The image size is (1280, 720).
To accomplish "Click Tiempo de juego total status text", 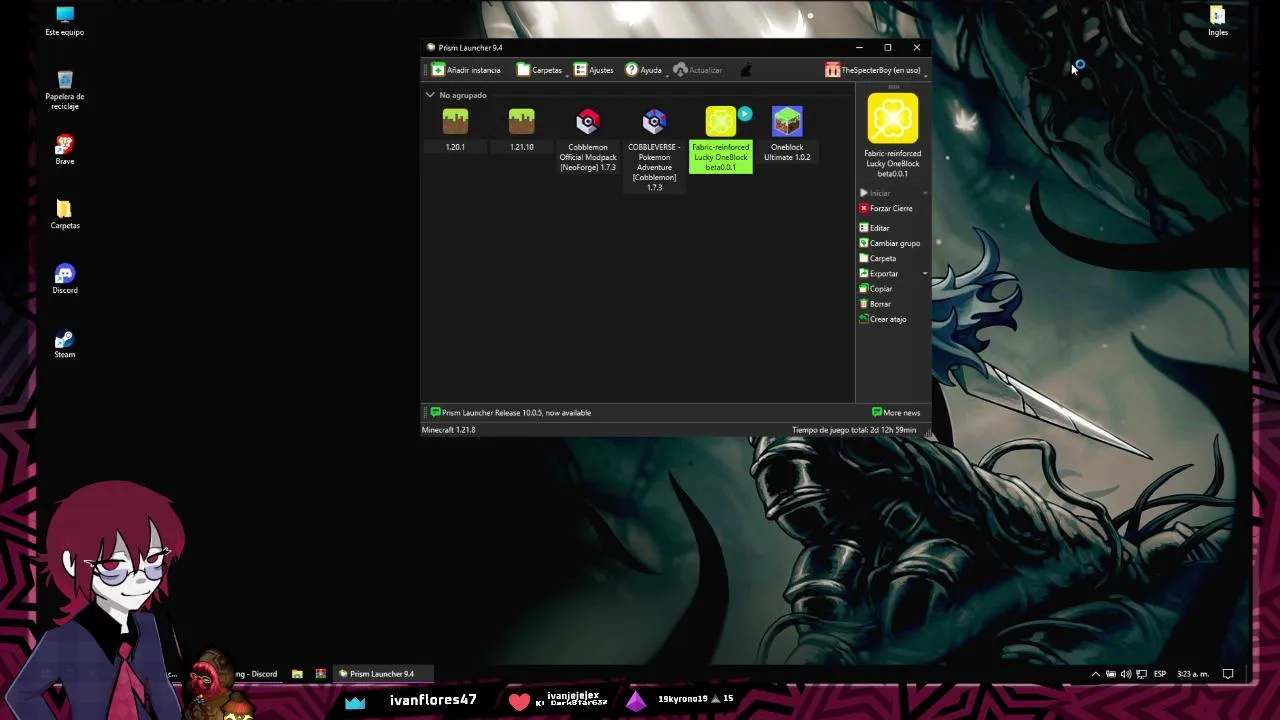I will [854, 430].
